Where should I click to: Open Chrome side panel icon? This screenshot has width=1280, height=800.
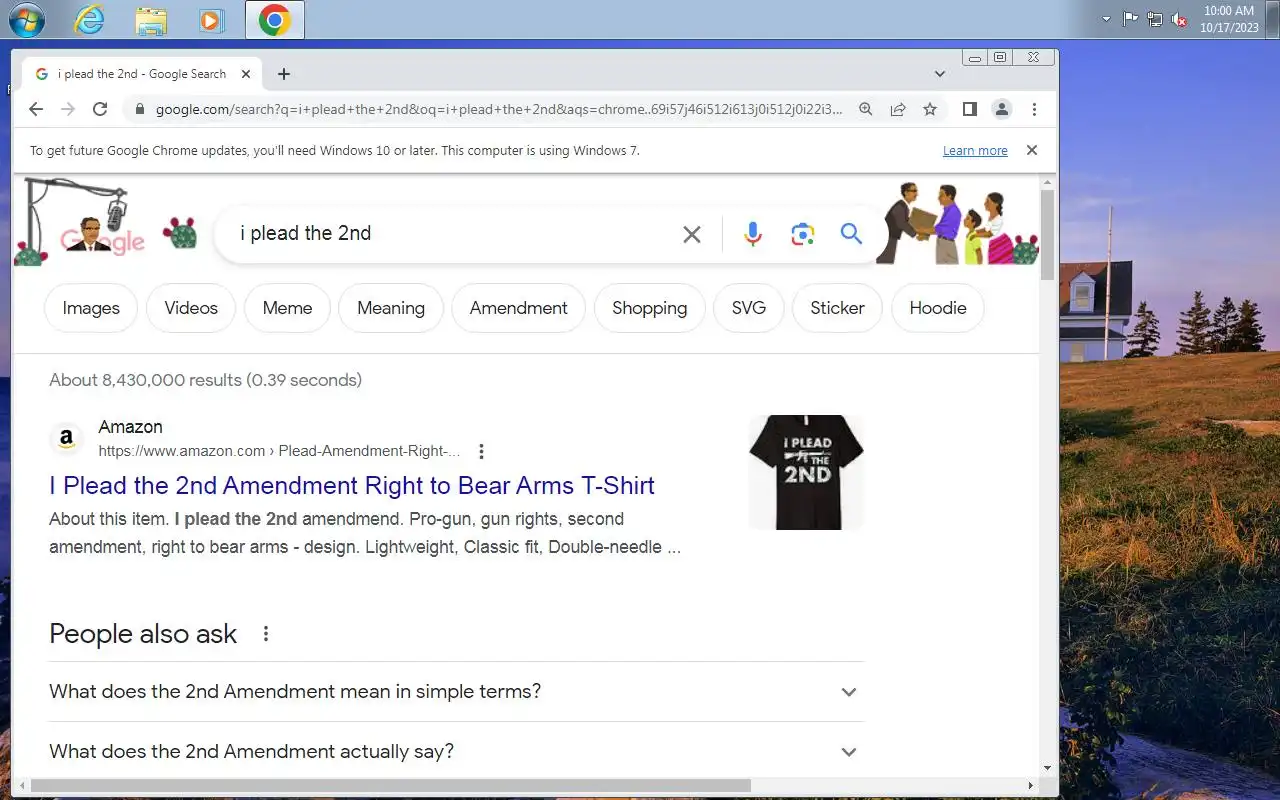[969, 109]
